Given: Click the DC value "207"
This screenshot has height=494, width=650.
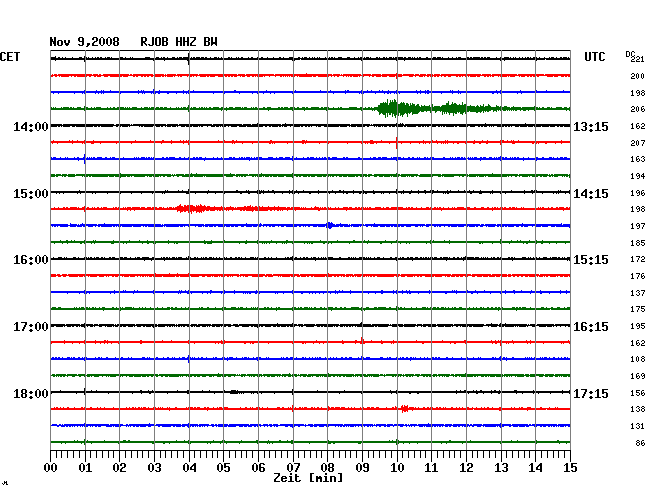Looking at the screenshot, I should tap(638, 143).
